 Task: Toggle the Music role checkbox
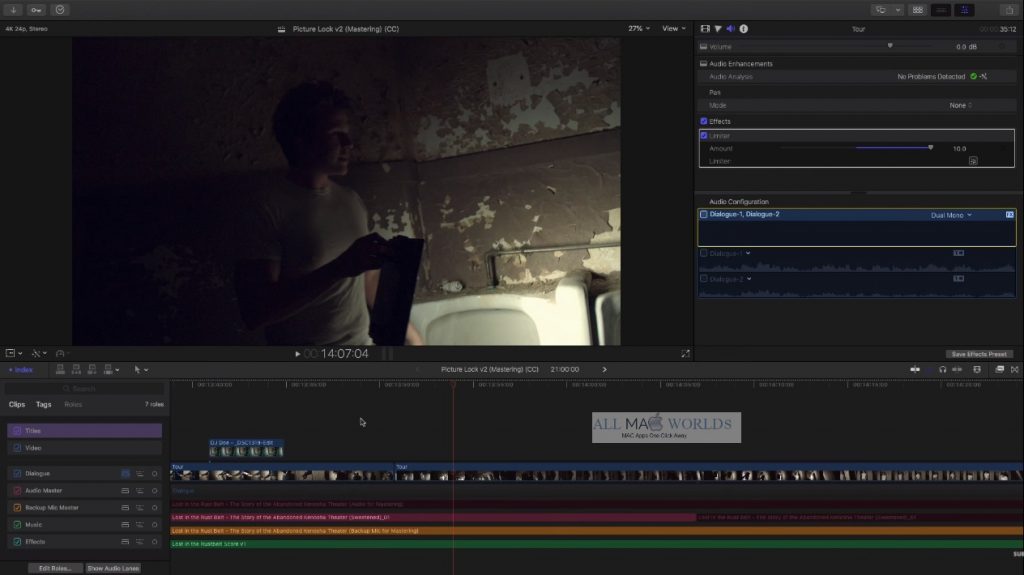point(17,525)
